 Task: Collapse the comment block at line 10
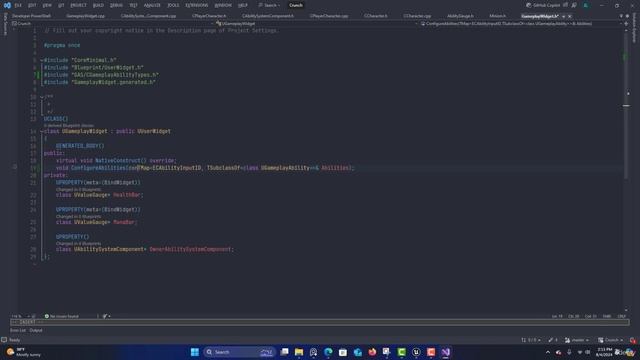click(x=41, y=97)
